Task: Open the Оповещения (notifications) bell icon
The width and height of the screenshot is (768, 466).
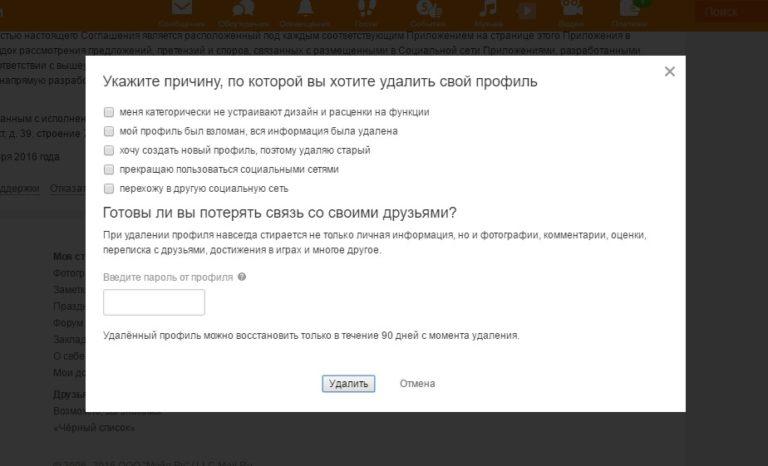Action: click(304, 9)
